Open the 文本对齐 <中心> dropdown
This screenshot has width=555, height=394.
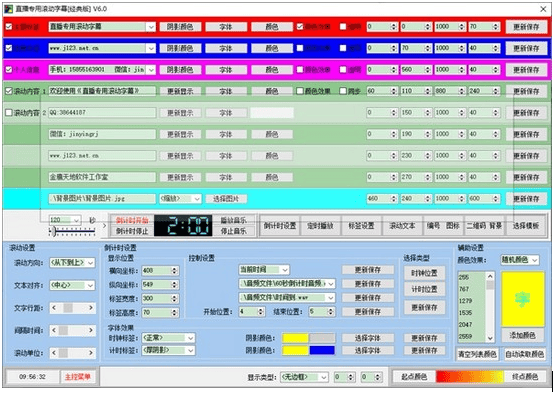click(90, 285)
